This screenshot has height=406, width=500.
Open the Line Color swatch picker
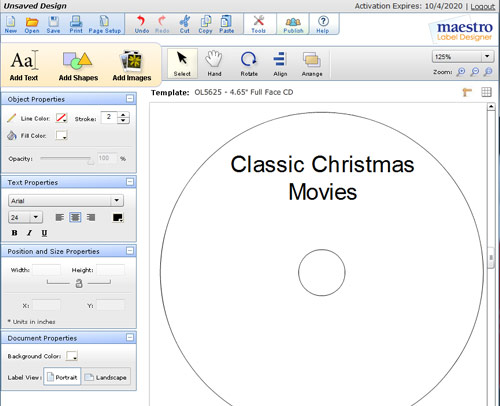coord(61,118)
